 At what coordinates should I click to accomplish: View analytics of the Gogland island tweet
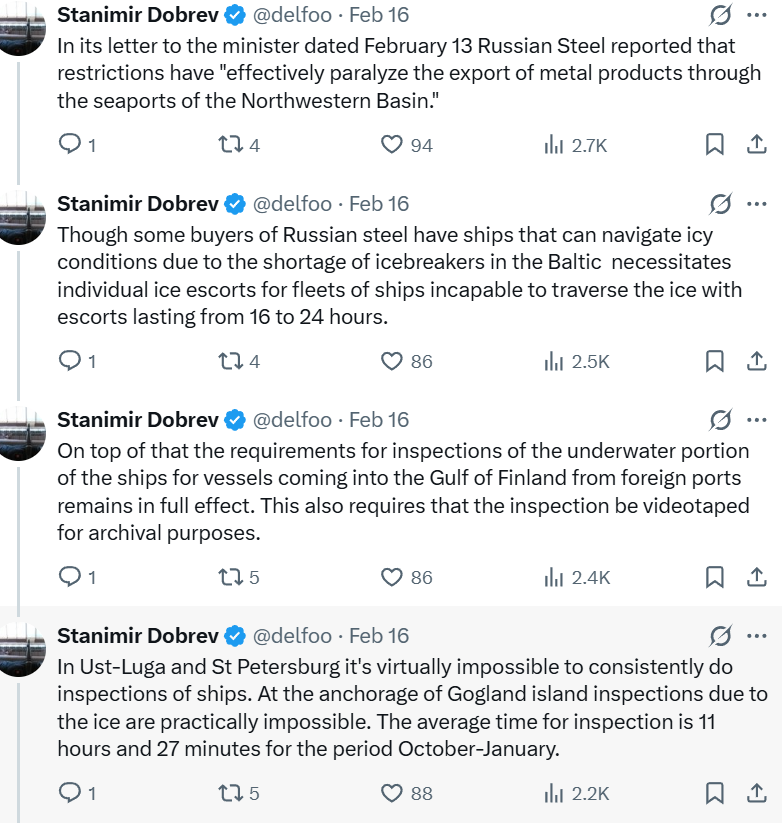(x=554, y=793)
